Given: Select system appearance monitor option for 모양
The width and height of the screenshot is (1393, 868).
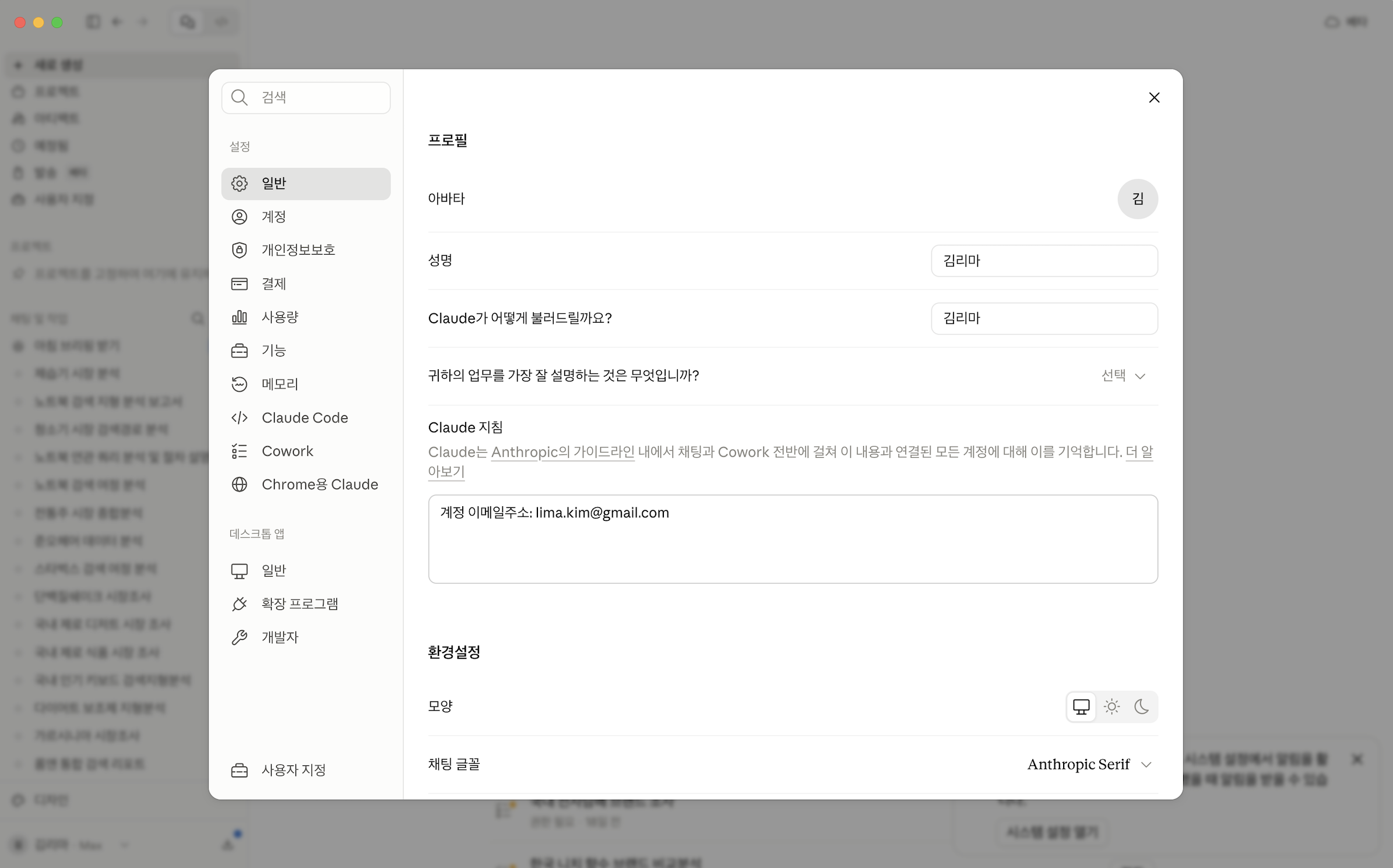Looking at the screenshot, I should click(1081, 707).
